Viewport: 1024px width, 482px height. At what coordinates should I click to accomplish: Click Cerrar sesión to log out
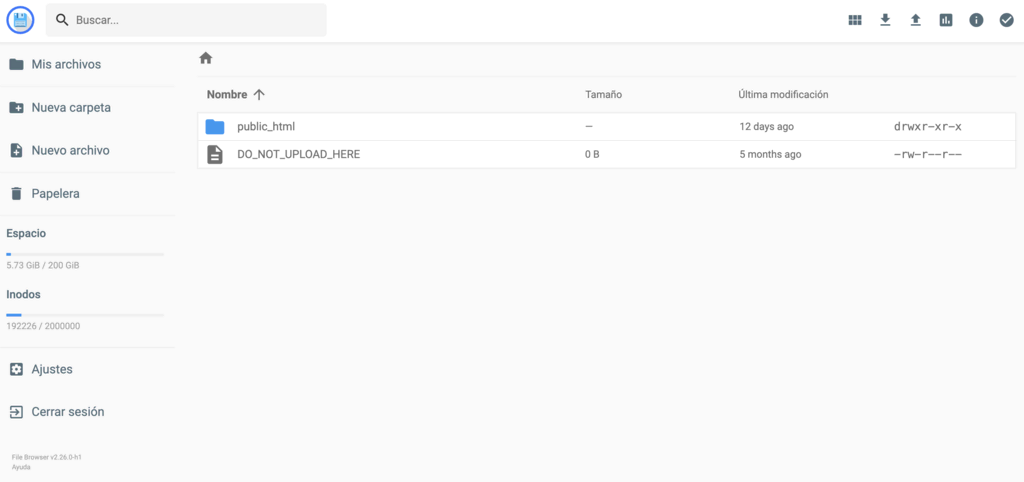67,411
